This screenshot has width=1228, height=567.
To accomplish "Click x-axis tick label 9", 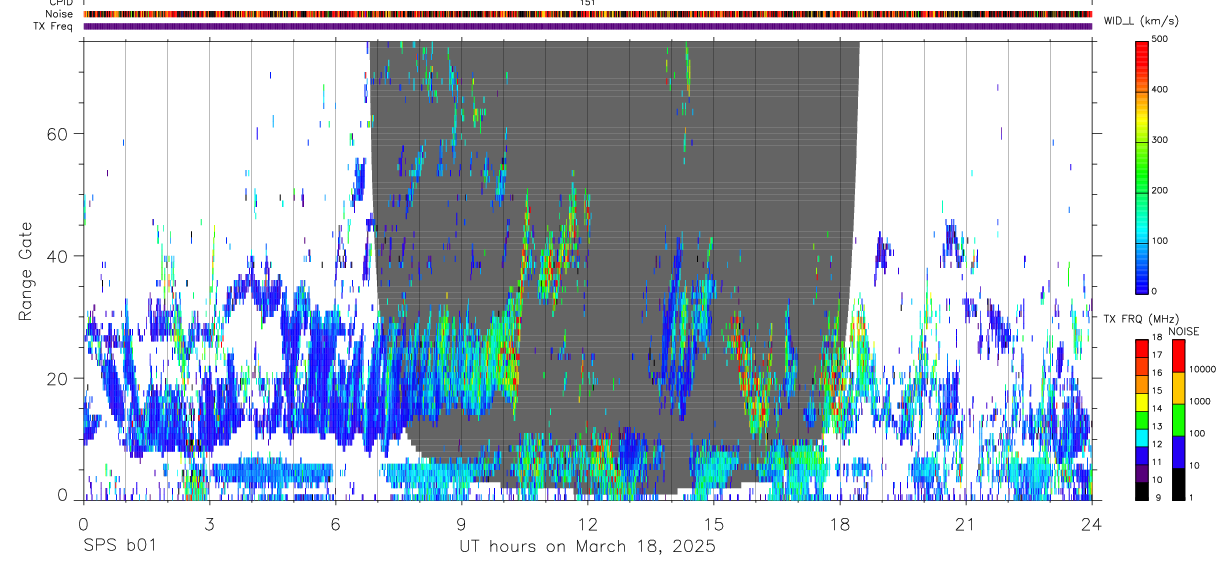I will [461, 523].
